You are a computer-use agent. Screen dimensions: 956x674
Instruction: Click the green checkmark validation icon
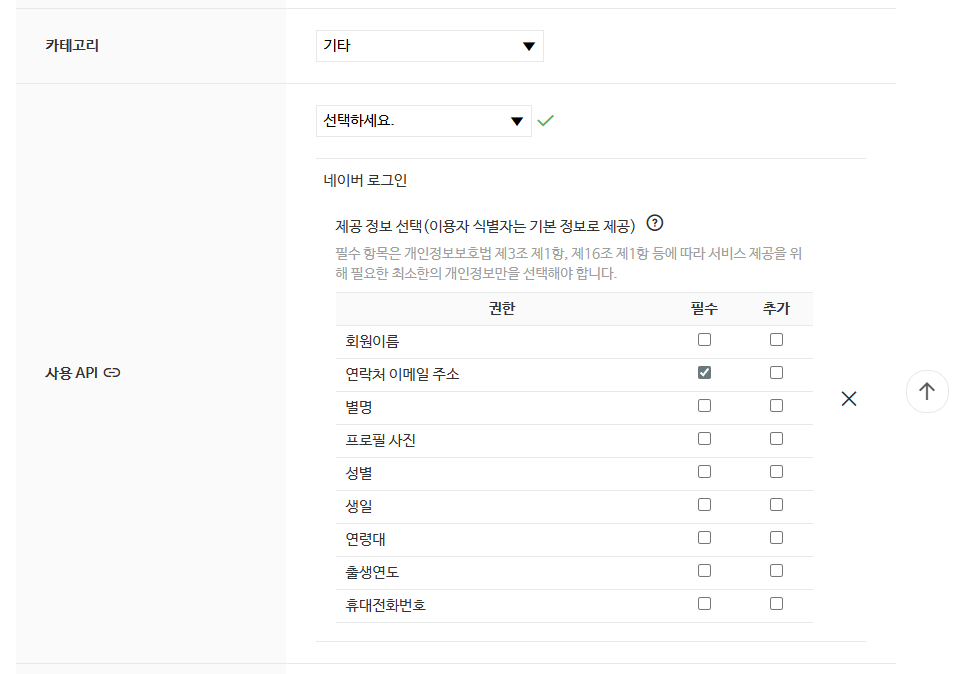545,121
